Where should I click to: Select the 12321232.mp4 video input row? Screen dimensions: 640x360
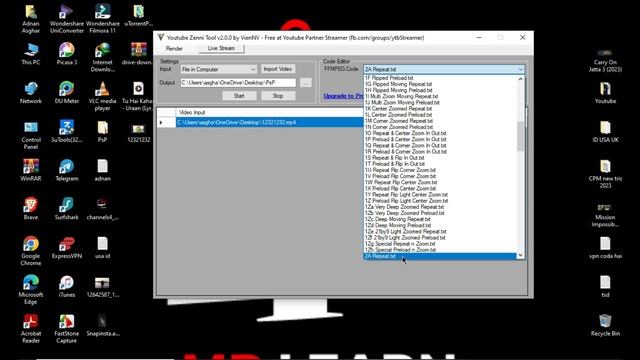coord(269,122)
